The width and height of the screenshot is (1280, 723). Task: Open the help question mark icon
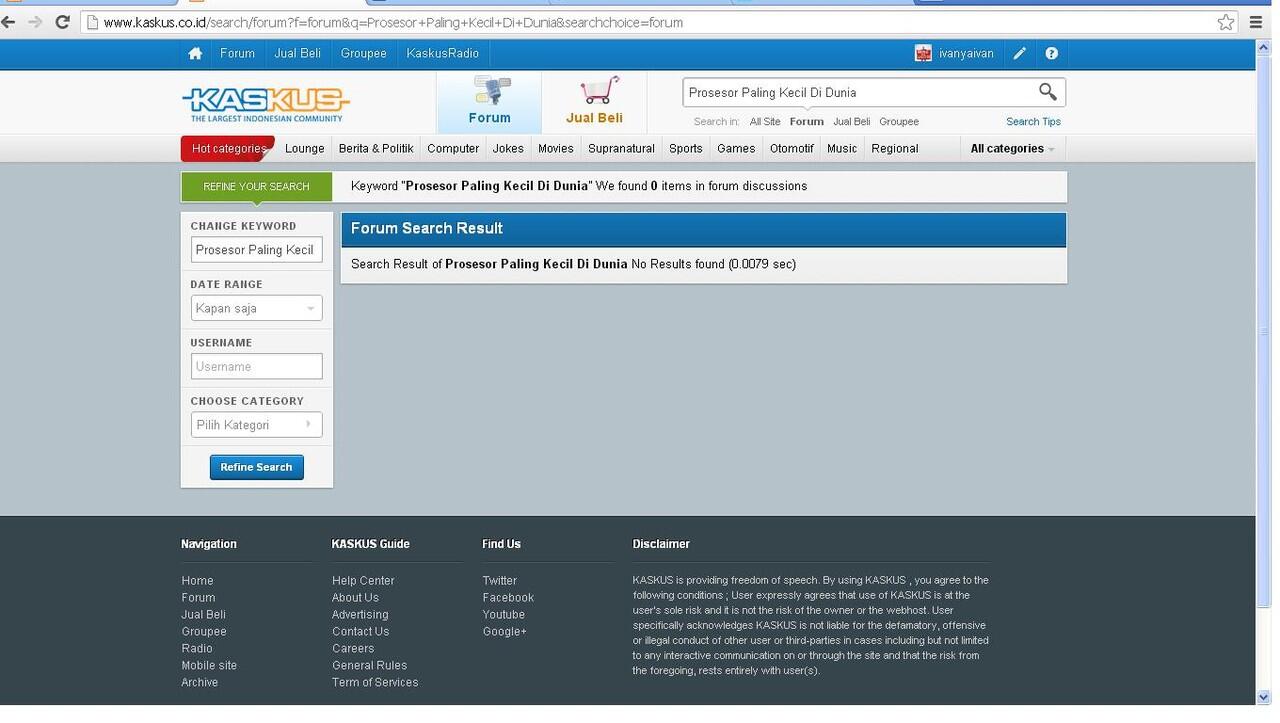coord(1052,54)
